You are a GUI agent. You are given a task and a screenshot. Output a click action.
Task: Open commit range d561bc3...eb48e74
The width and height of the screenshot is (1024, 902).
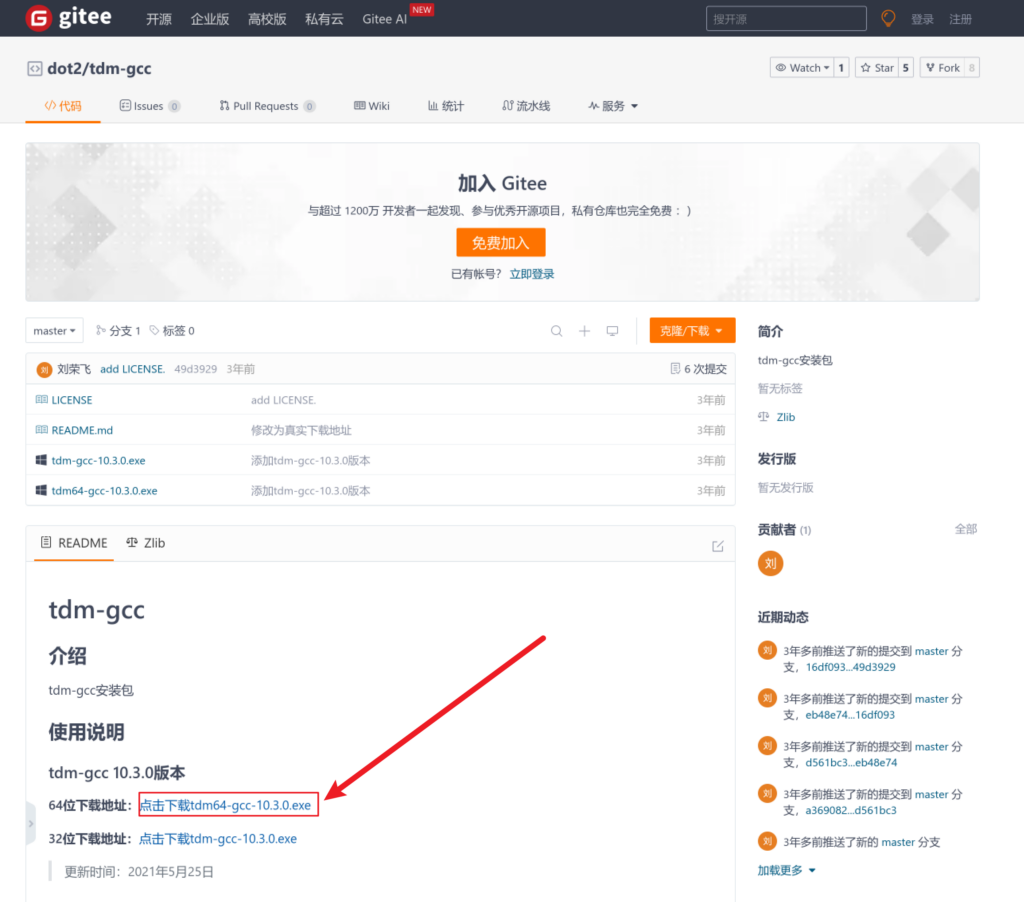(x=851, y=762)
